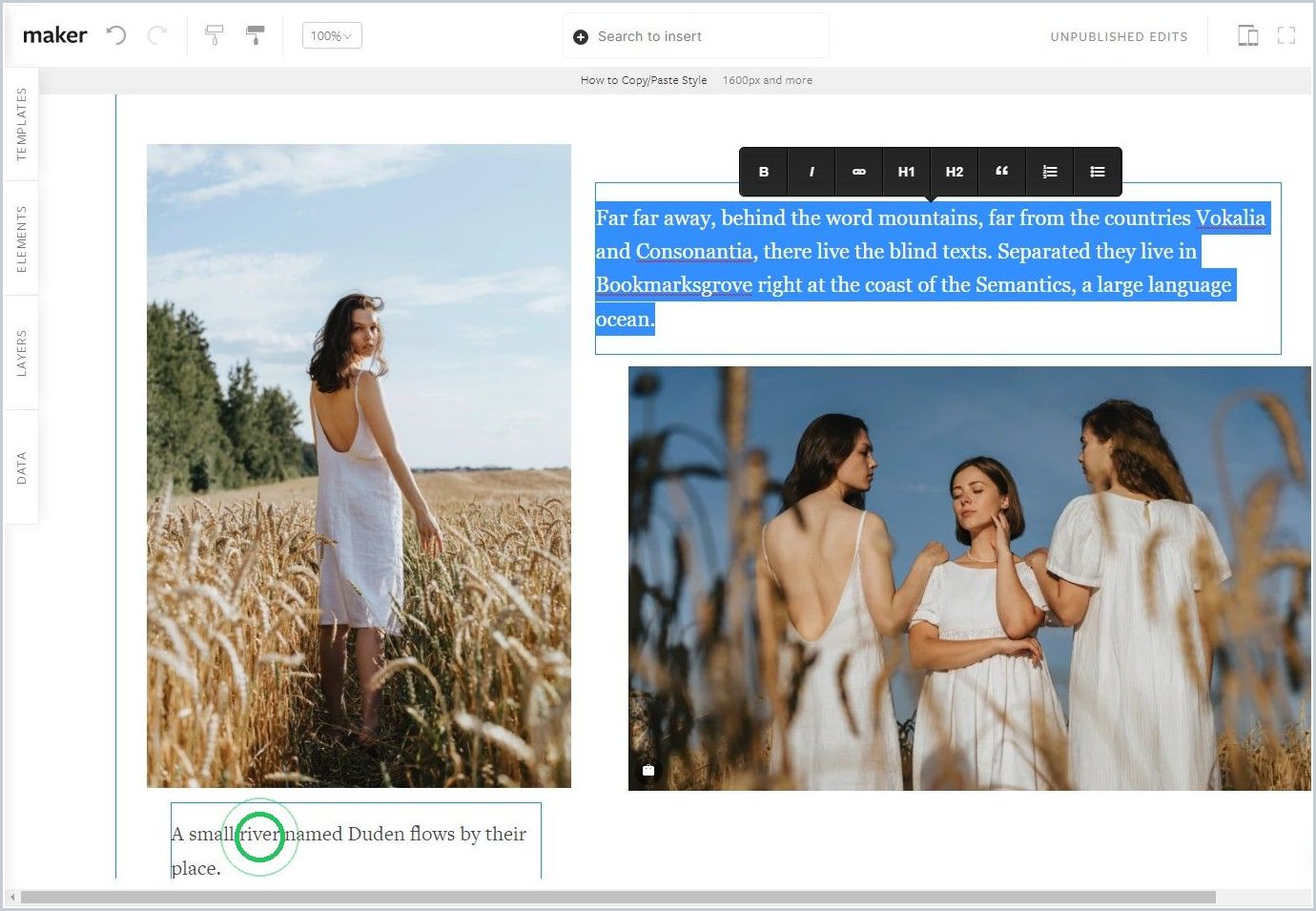Screen dimensions: 1316x911
Task: Apply H2 heading style
Action: point(955,172)
